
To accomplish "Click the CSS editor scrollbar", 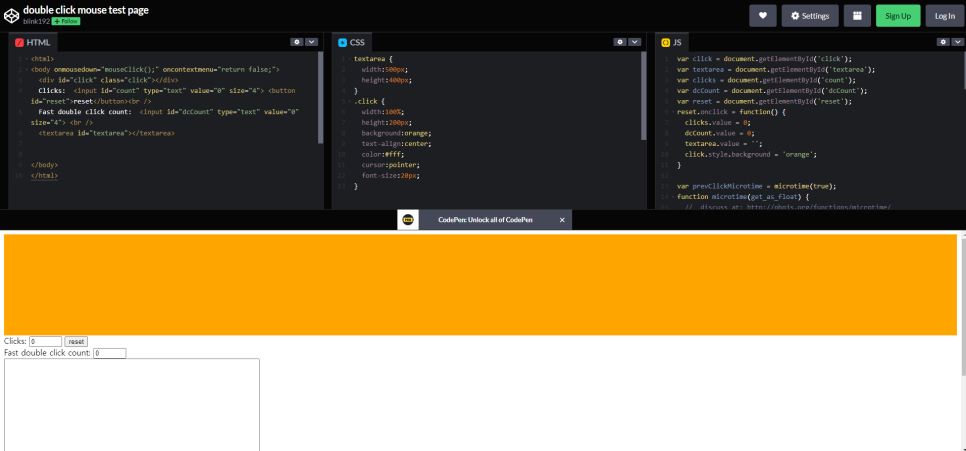I will pyautogui.click(x=644, y=95).
